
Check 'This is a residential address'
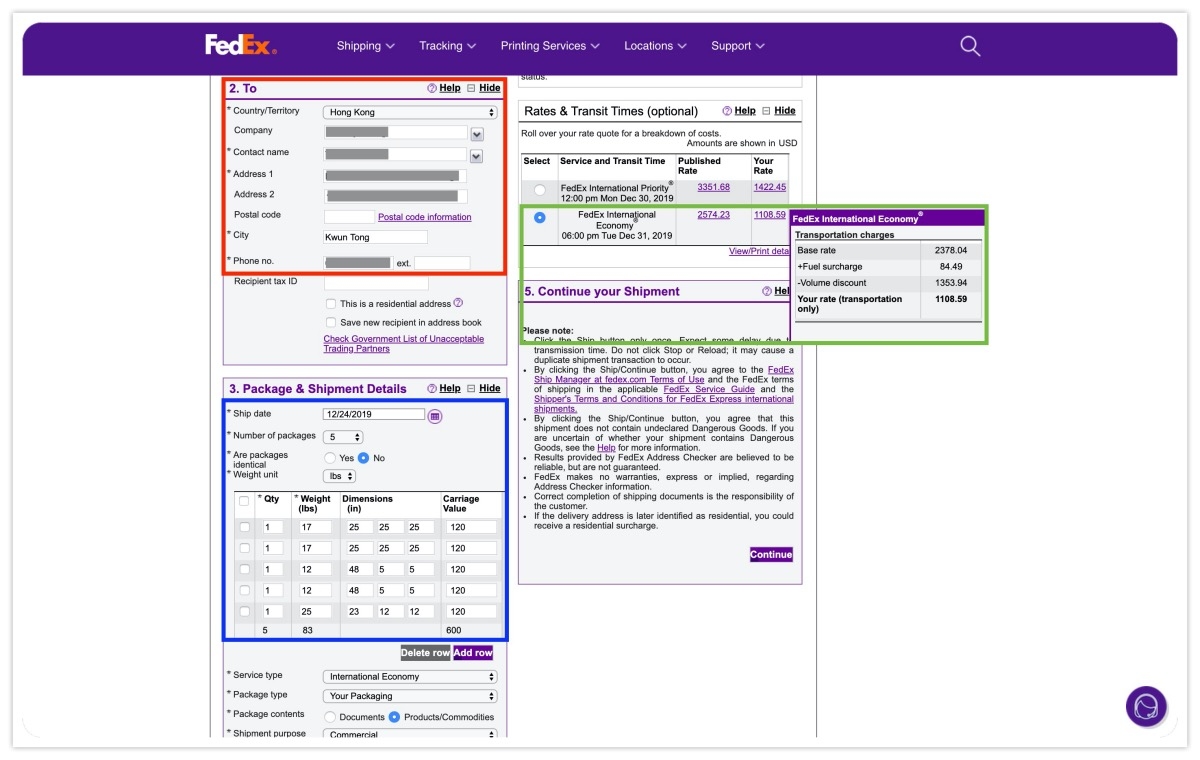point(331,304)
